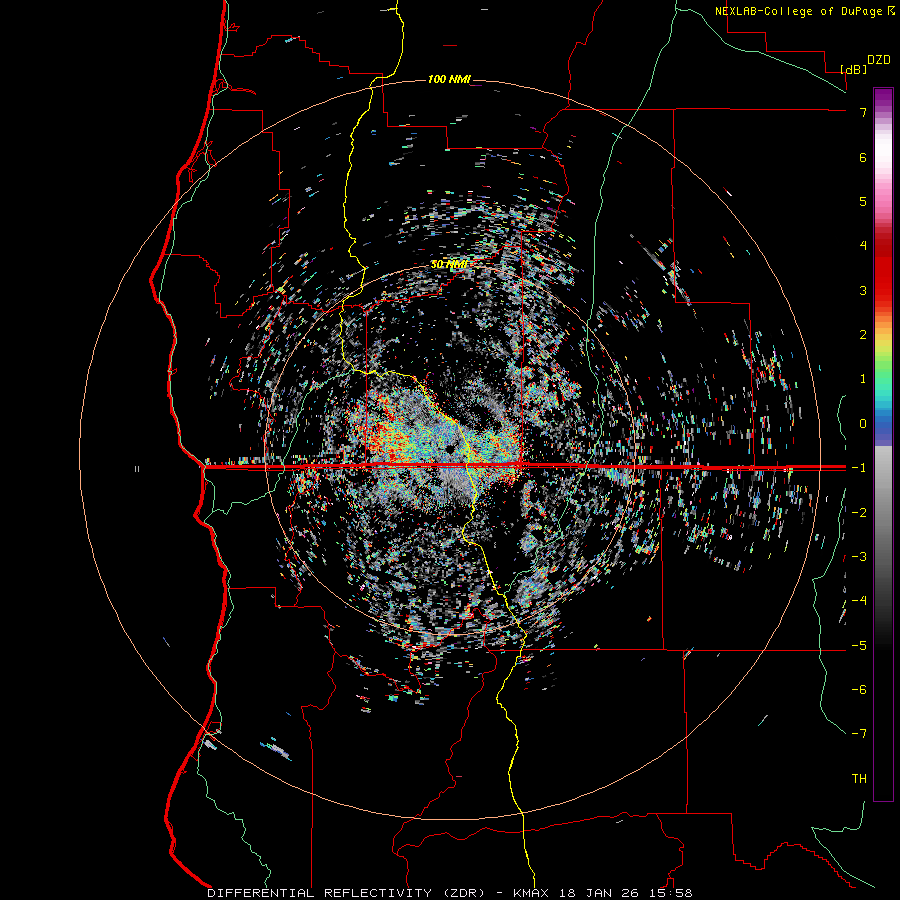The height and width of the screenshot is (900, 900).
Task: Click the positive 5 scale label
Action: [863, 201]
